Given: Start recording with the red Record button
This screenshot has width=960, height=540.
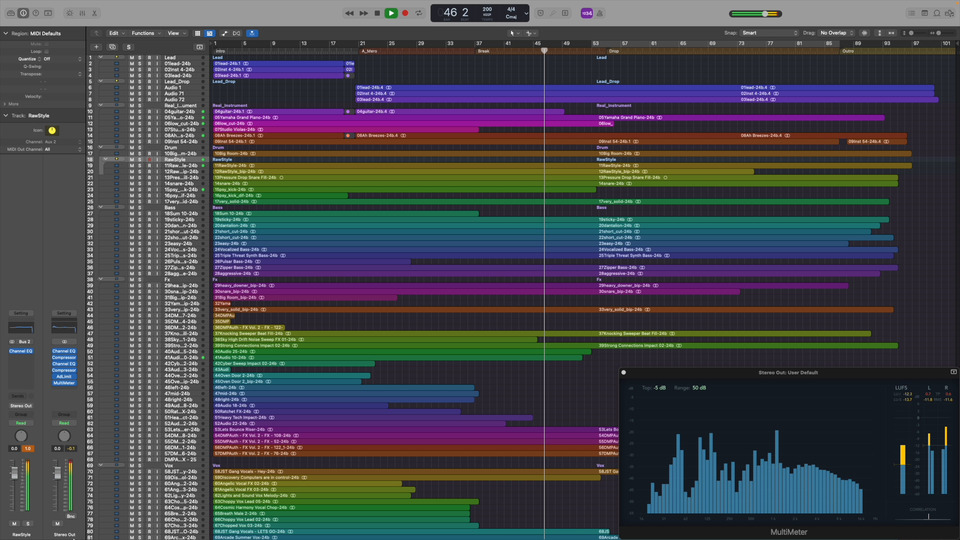Looking at the screenshot, I should pos(405,13).
